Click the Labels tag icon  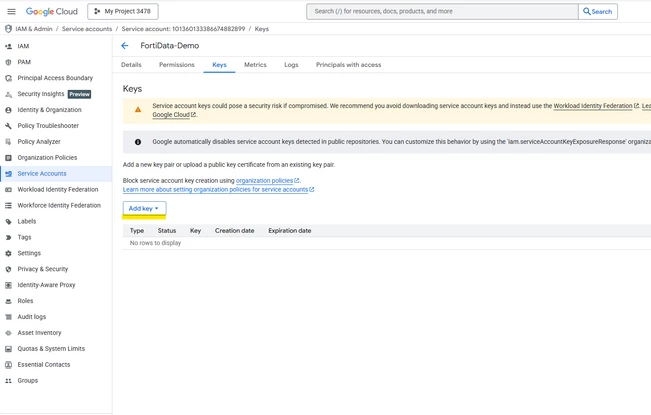[x=8, y=222]
